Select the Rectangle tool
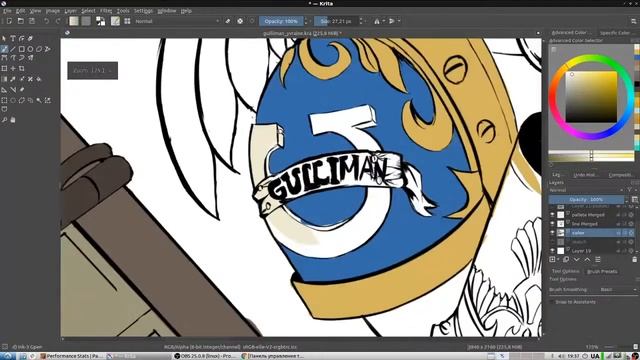 click(22, 49)
